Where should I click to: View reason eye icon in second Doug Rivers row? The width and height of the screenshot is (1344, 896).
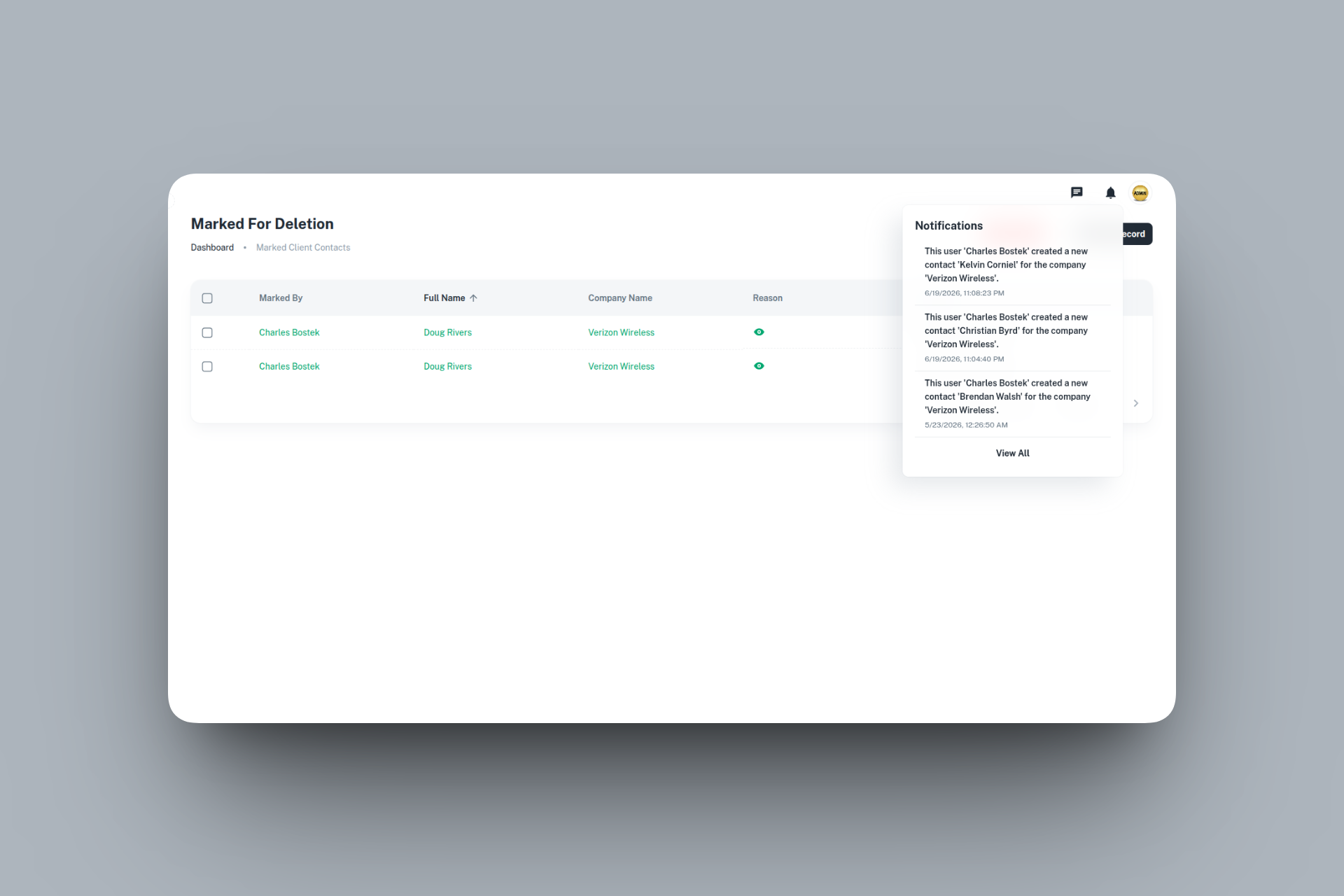coord(759,366)
